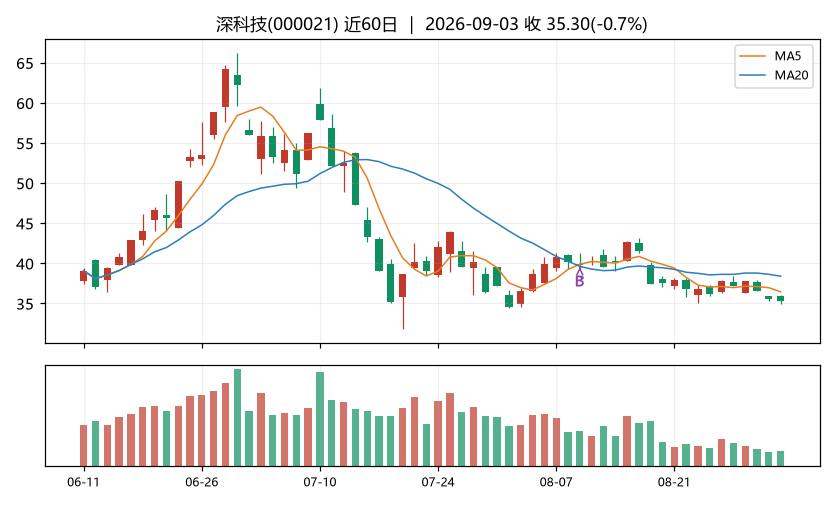This screenshot has height=506, width=836.
Task: Click the 45 price axis label
Action: (x=25, y=224)
